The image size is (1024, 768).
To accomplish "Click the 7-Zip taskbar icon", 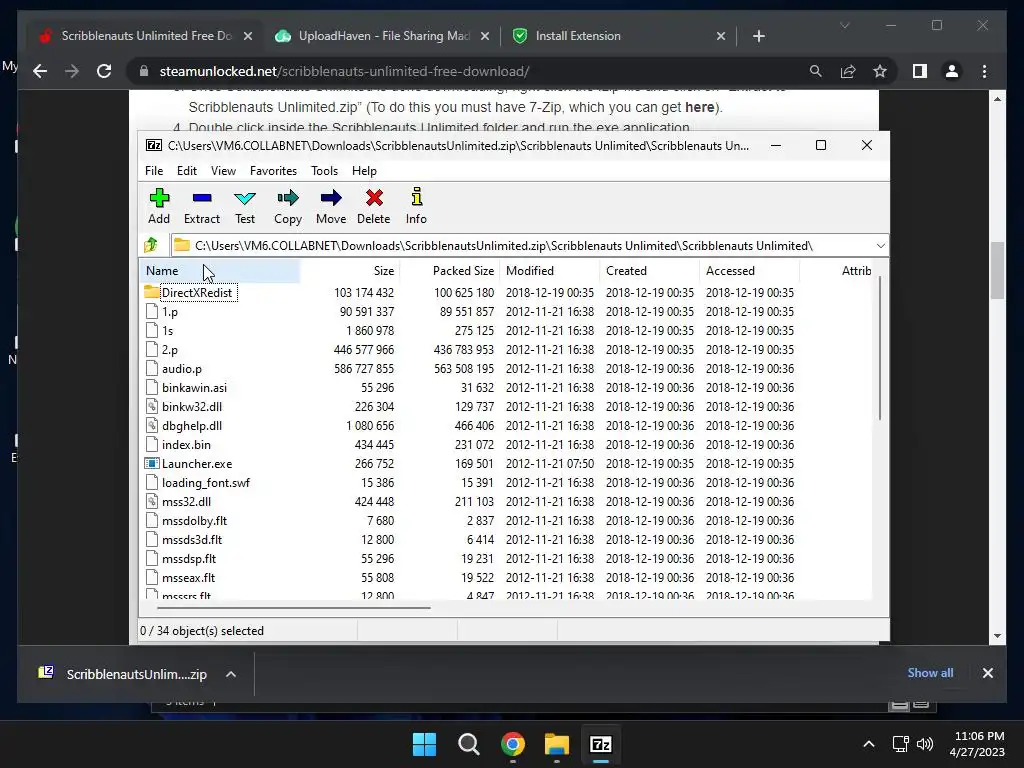I will click(x=601, y=744).
